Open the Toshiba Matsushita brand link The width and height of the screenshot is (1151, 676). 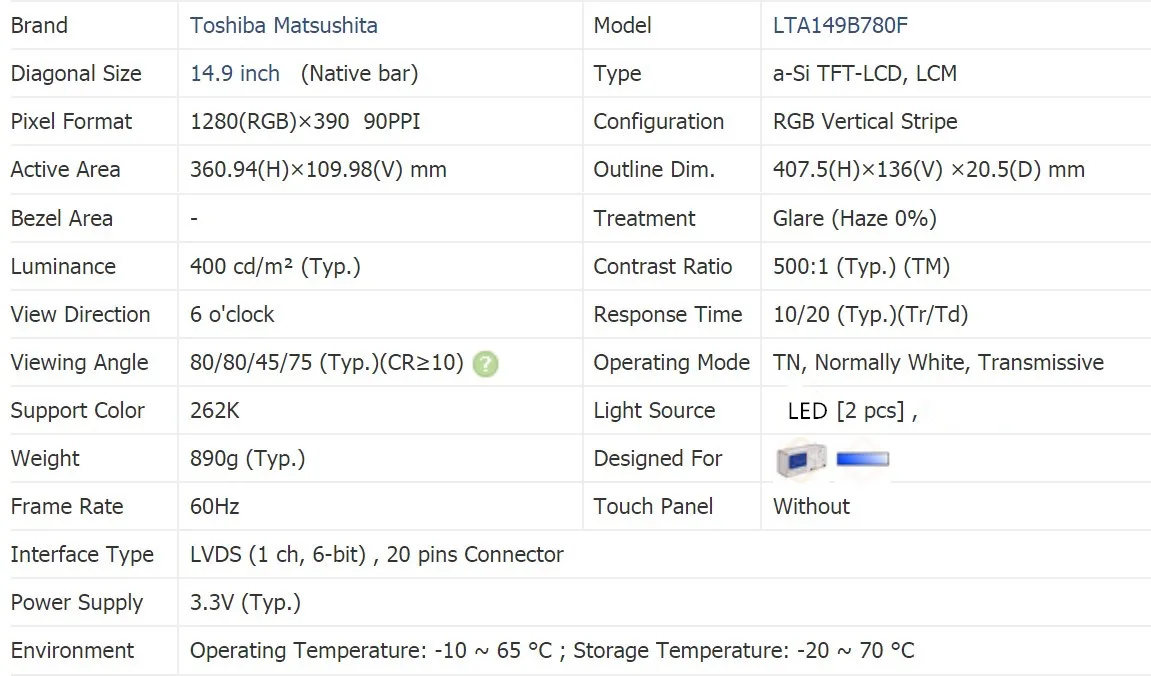tap(284, 25)
